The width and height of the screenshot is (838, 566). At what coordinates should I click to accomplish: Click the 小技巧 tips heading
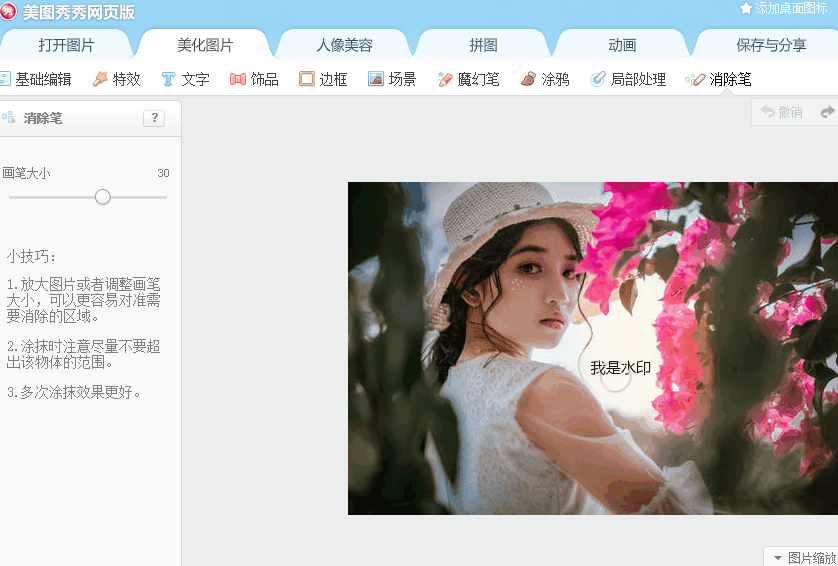[x=31, y=256]
